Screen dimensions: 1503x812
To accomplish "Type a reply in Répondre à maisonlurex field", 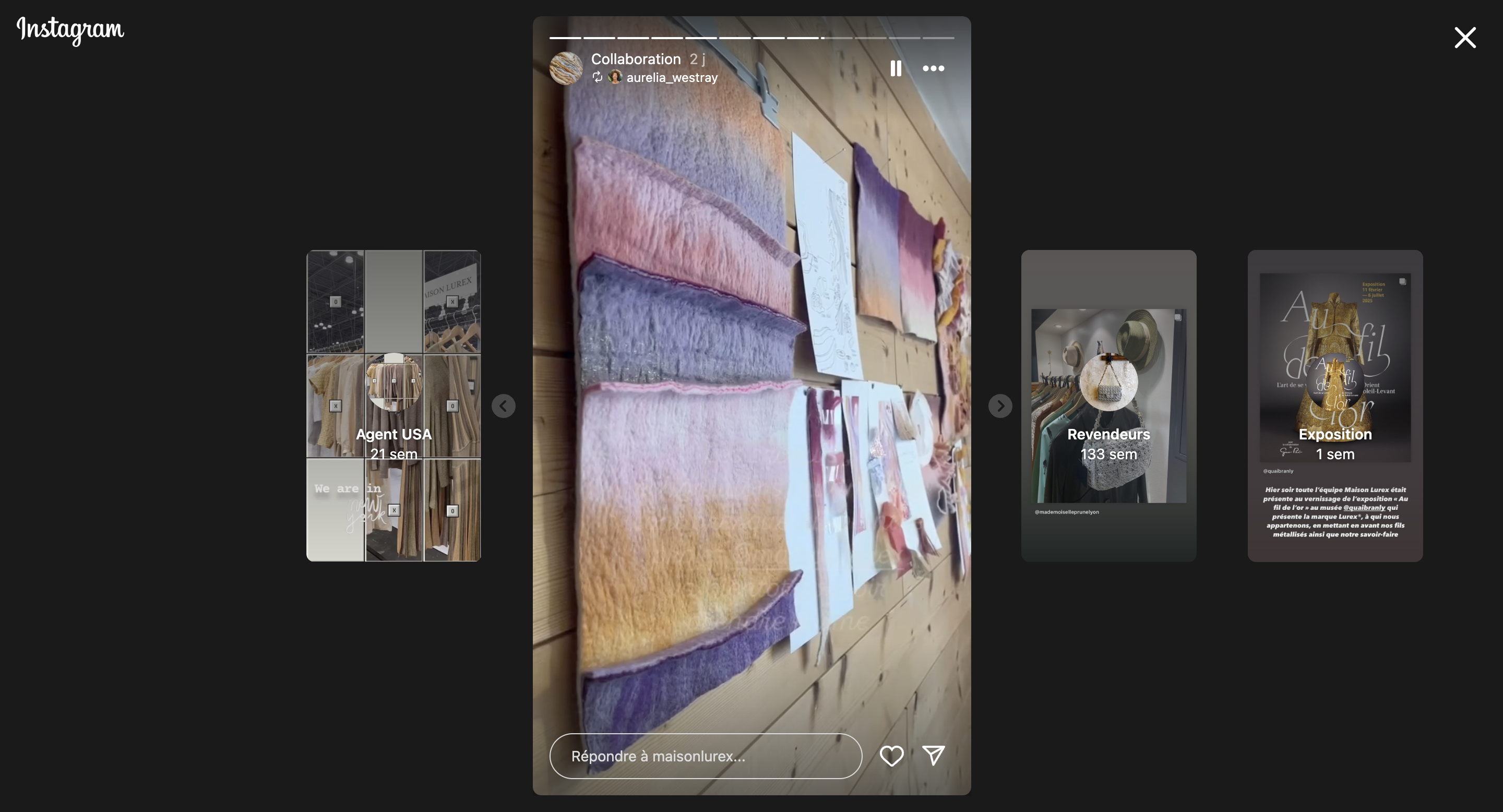I will click(705, 756).
